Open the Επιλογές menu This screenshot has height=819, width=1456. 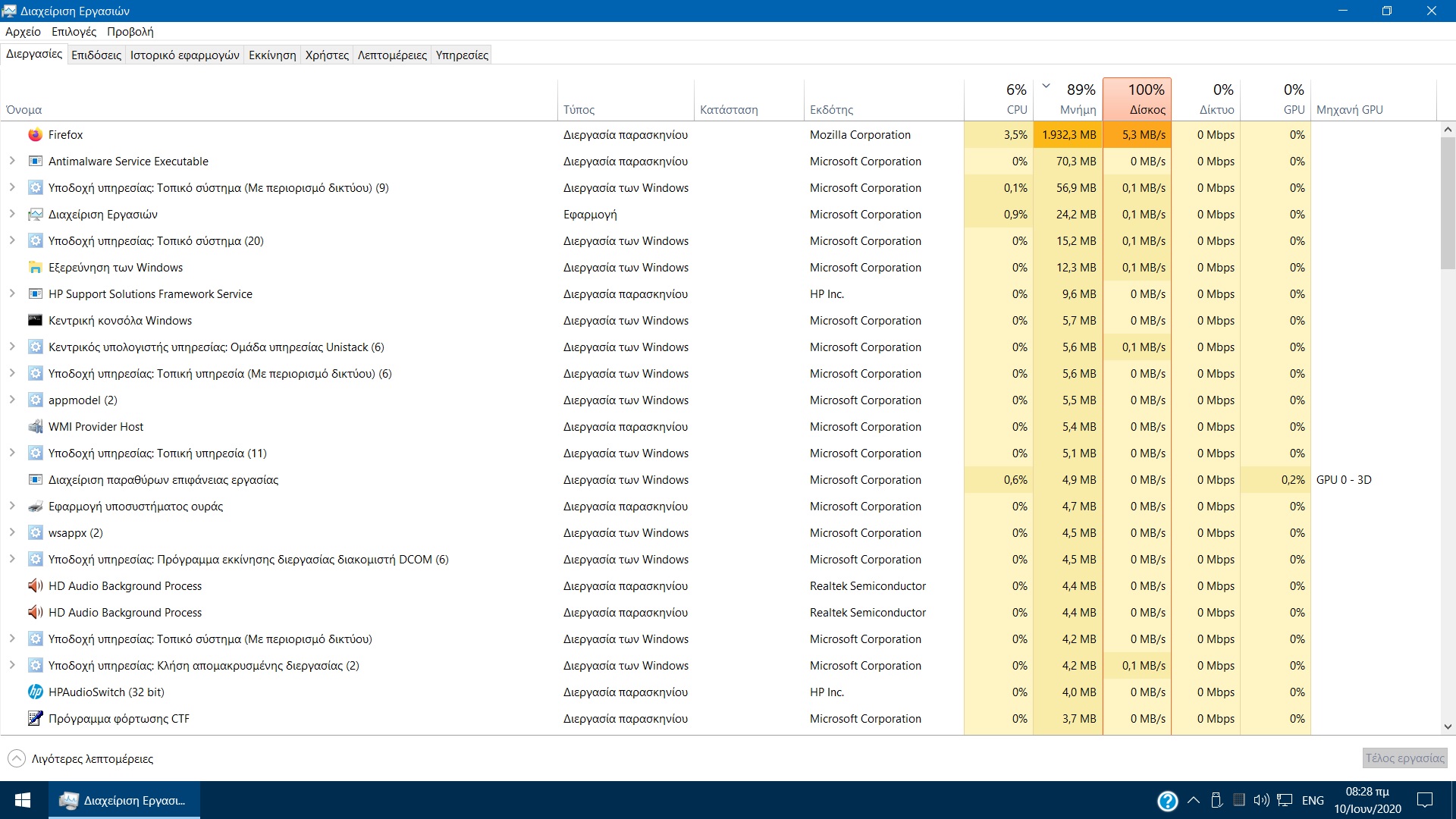pos(74,32)
